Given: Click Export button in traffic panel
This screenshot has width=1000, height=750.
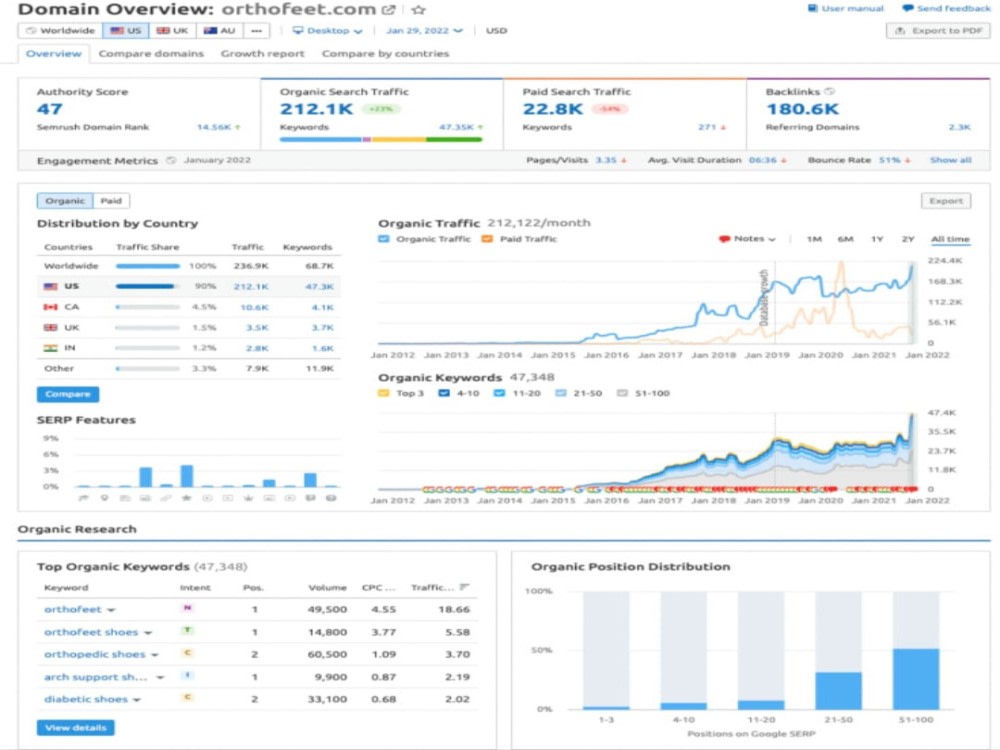Looking at the screenshot, I should 946,201.
